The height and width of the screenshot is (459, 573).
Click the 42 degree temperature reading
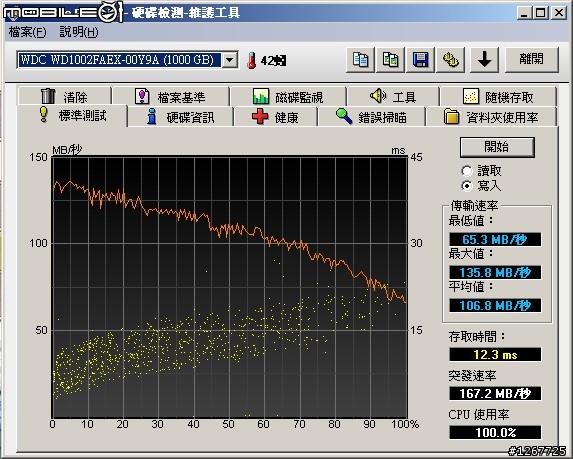point(274,61)
